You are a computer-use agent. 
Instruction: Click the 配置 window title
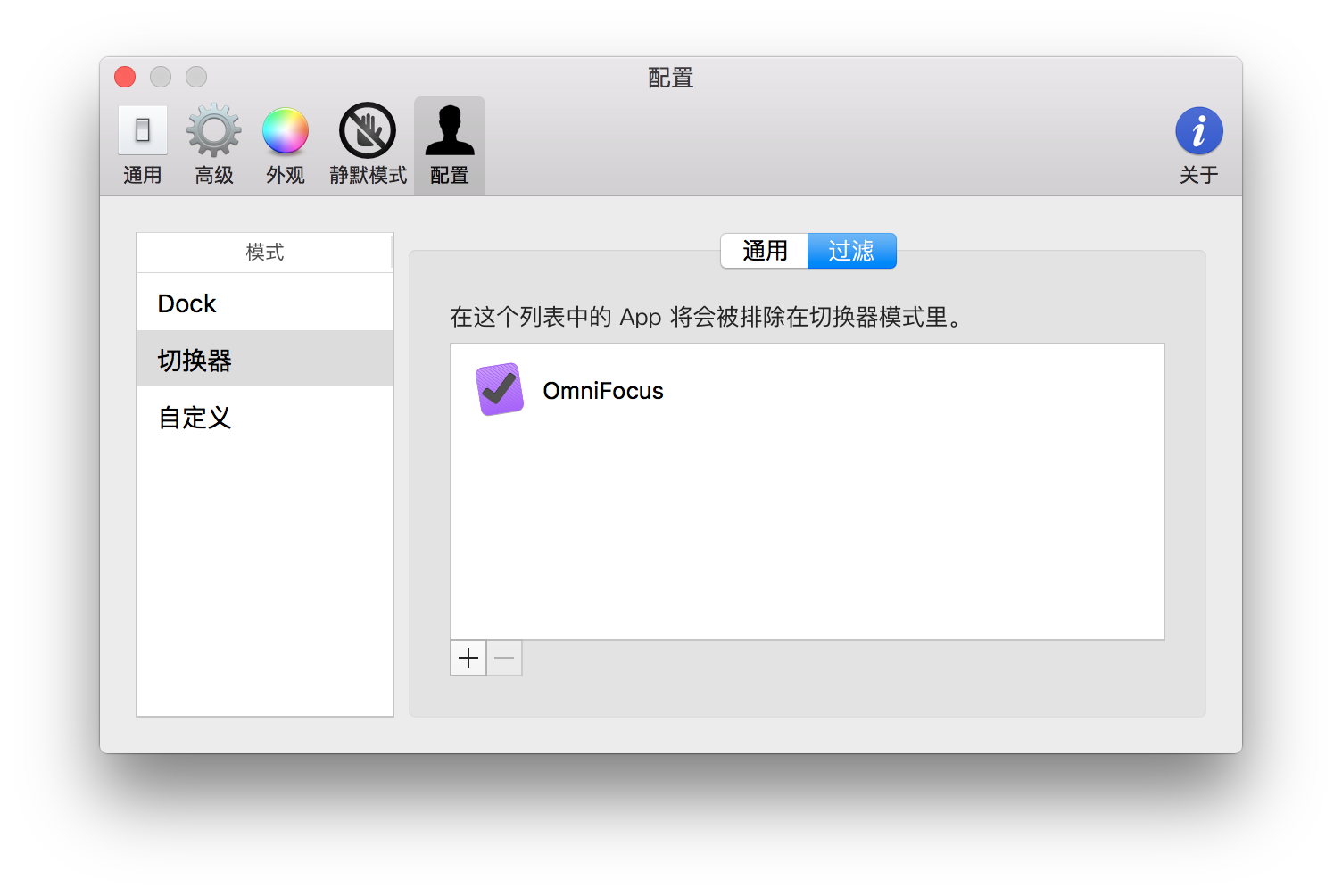click(x=670, y=79)
